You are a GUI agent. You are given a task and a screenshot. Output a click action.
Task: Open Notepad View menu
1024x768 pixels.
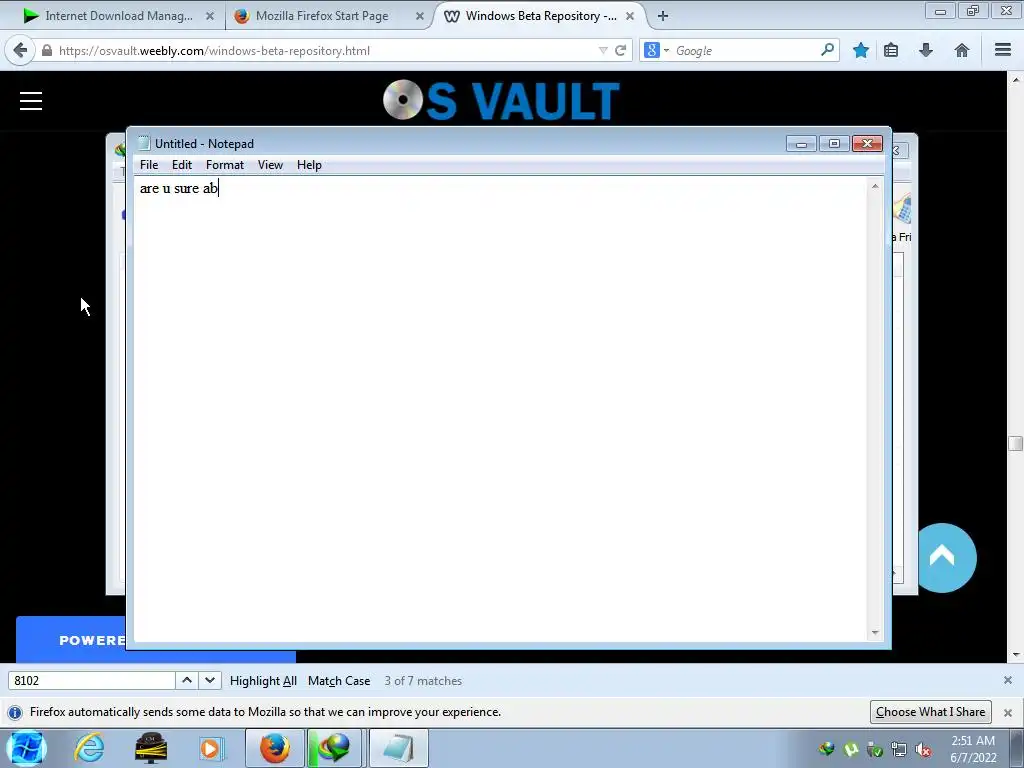(270, 165)
